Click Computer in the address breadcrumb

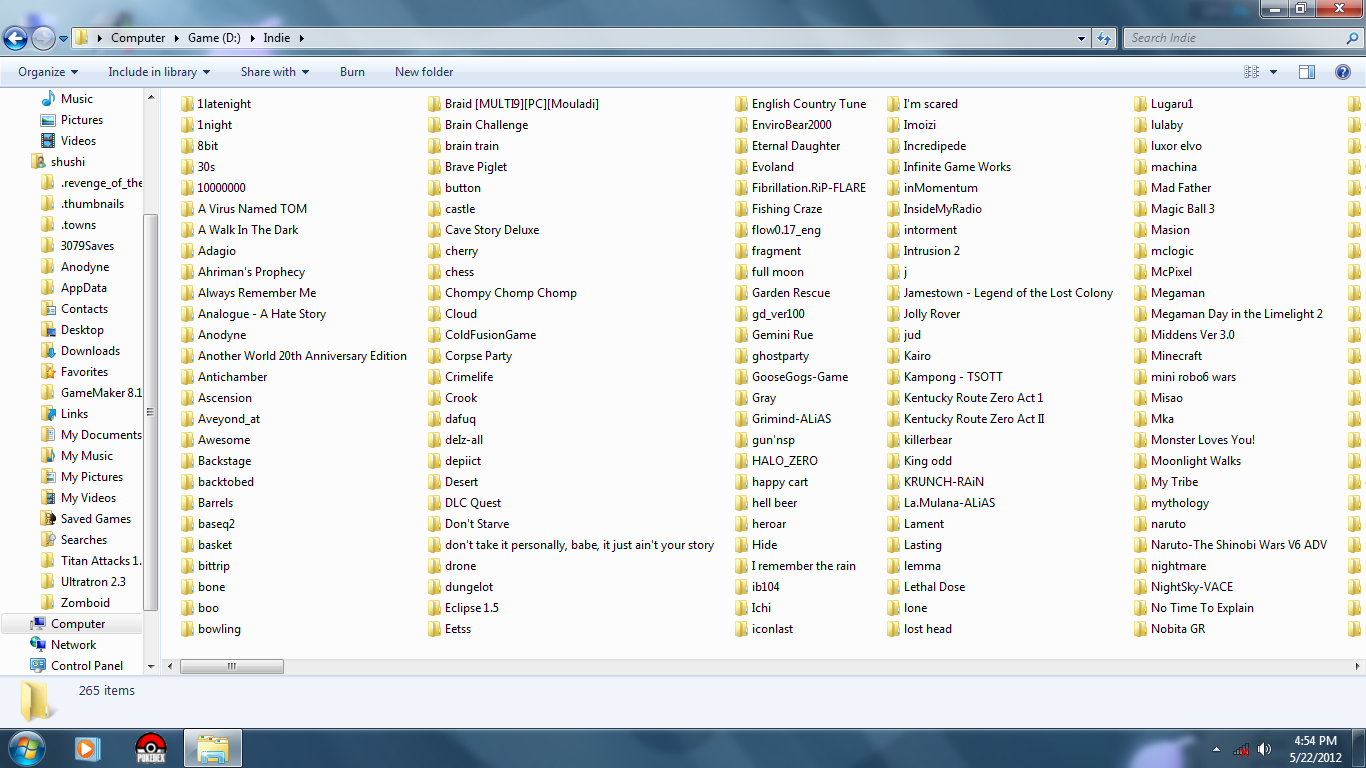pyautogui.click(x=138, y=38)
